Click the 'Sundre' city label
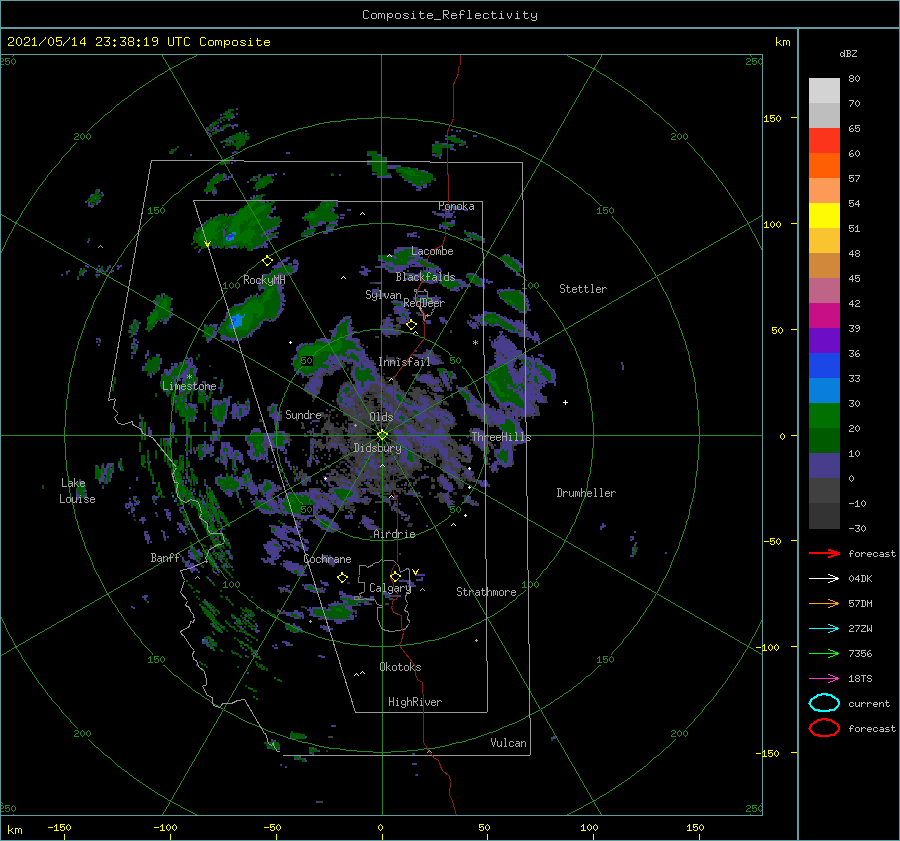Viewport: 900px width, 841px height. (304, 414)
